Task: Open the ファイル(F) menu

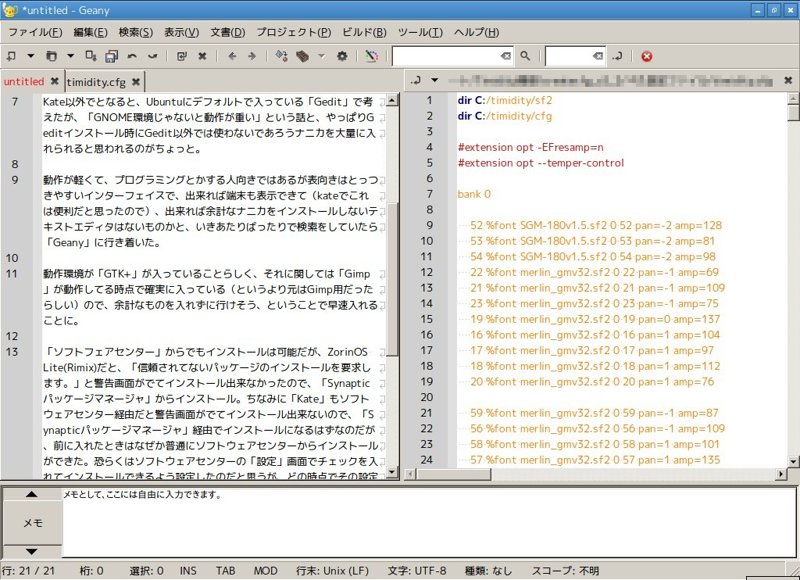Action: point(35,32)
